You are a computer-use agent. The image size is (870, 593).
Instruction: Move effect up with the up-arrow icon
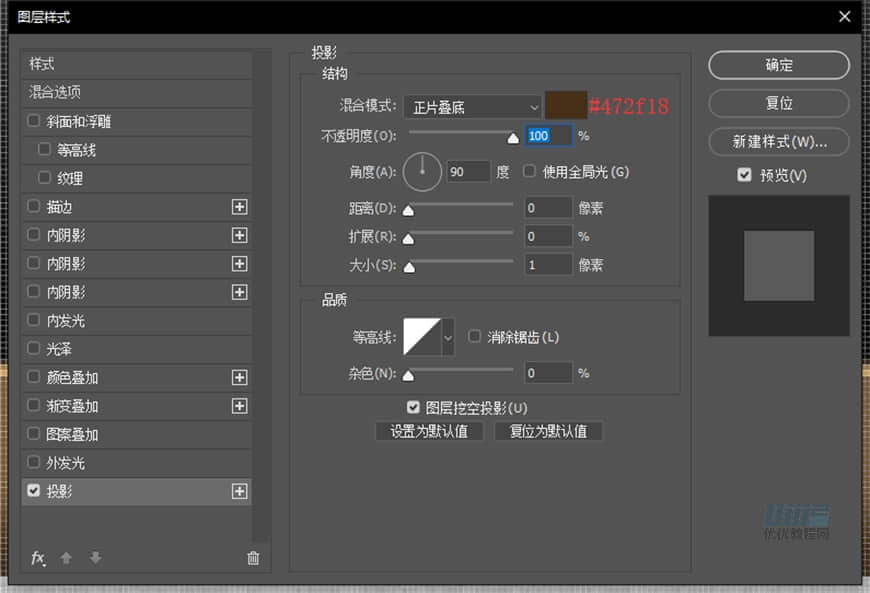(66, 558)
